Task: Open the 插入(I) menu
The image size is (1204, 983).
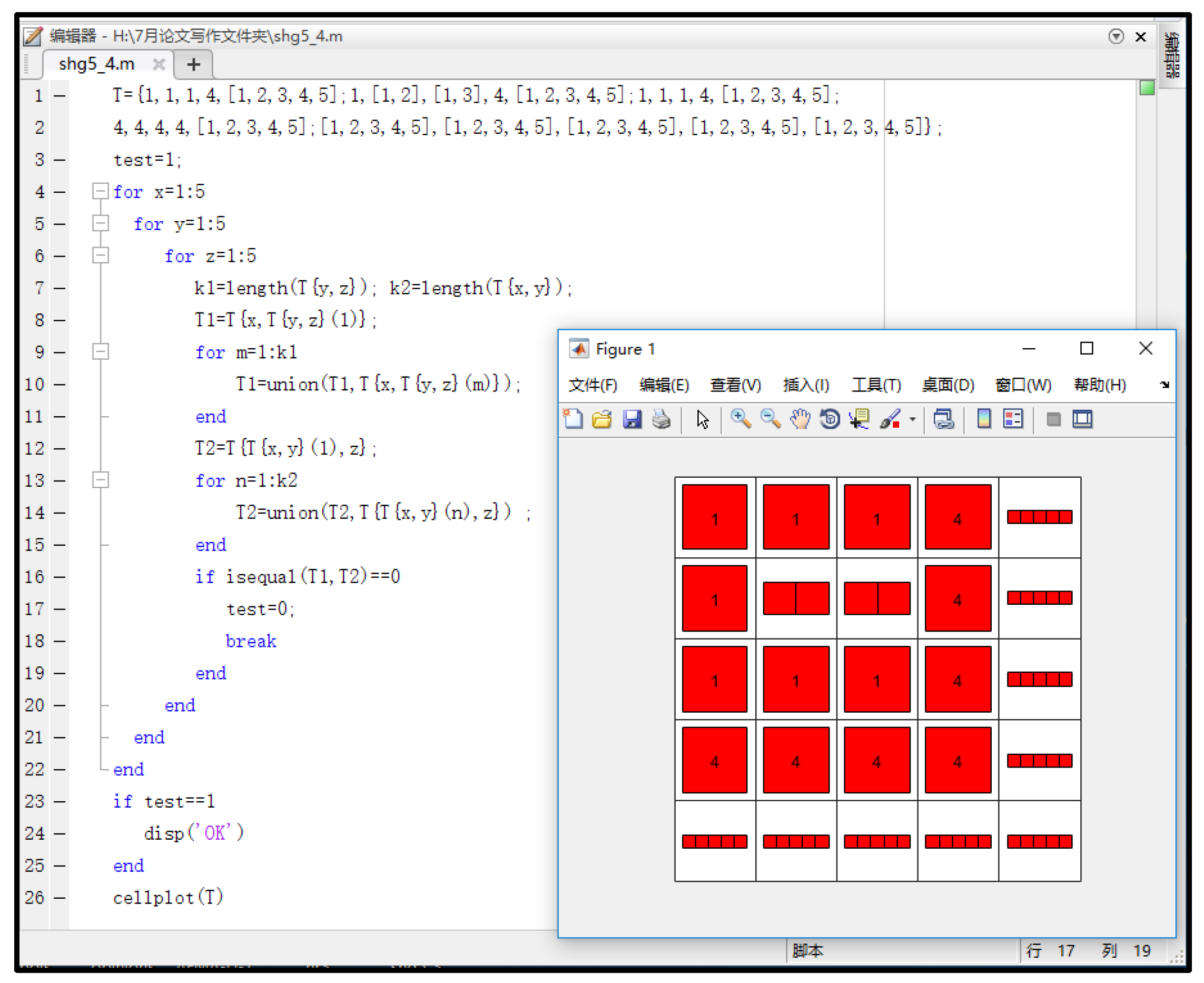Action: click(x=805, y=385)
